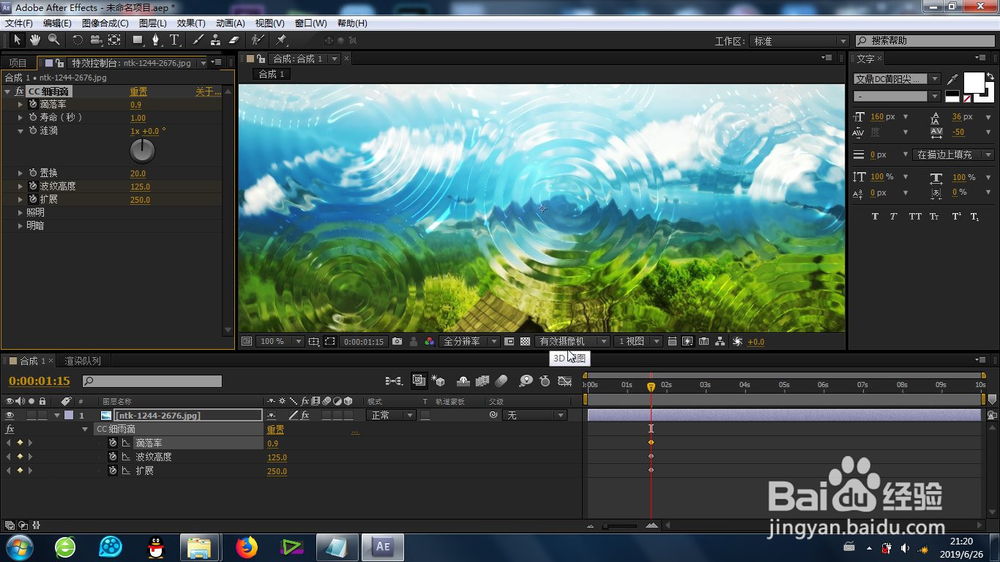Click the timeline current time 0:00:01:15
This screenshot has width=1000, height=562.
point(40,381)
